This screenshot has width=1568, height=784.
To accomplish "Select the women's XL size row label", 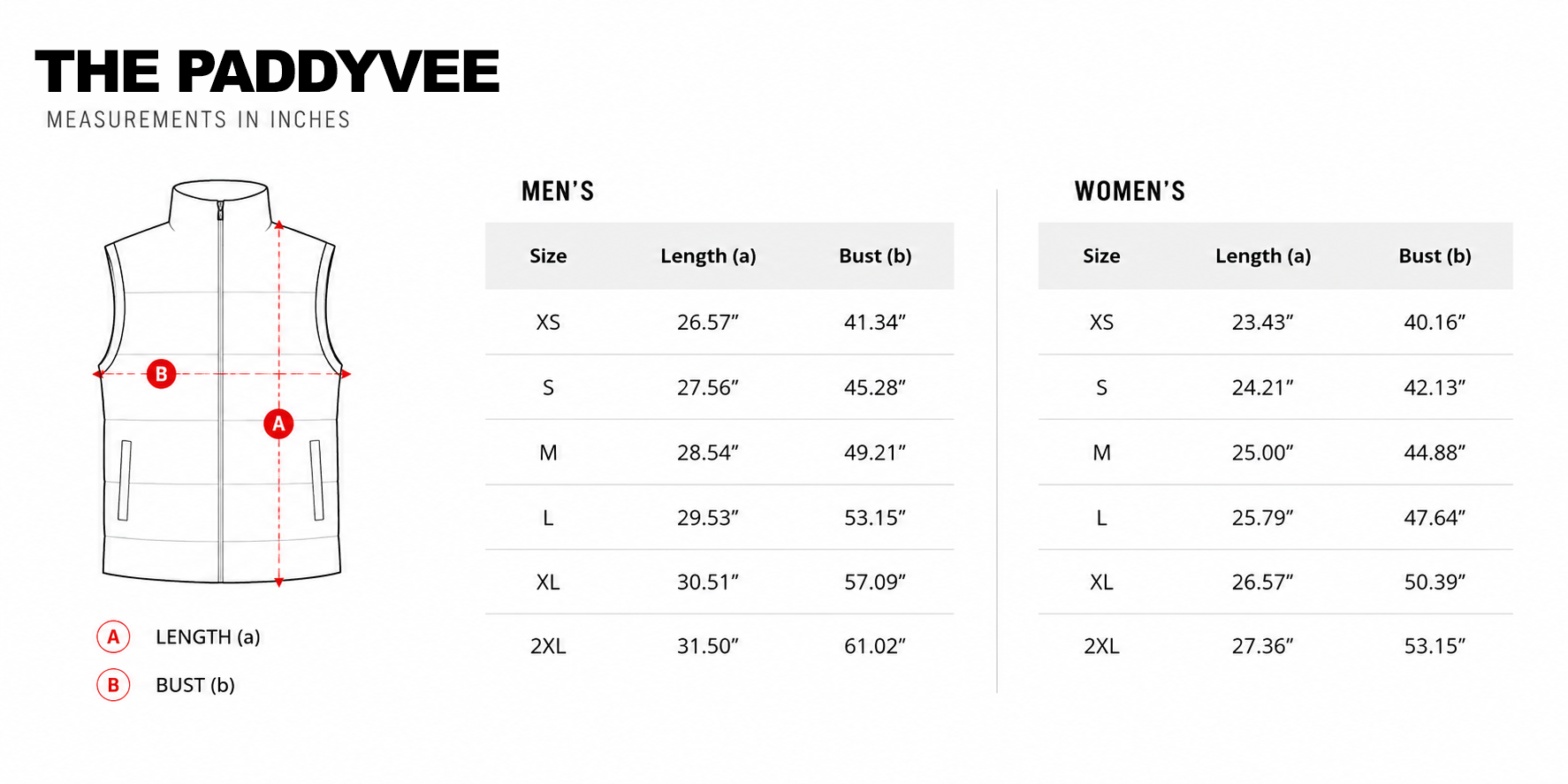I will [1101, 582].
